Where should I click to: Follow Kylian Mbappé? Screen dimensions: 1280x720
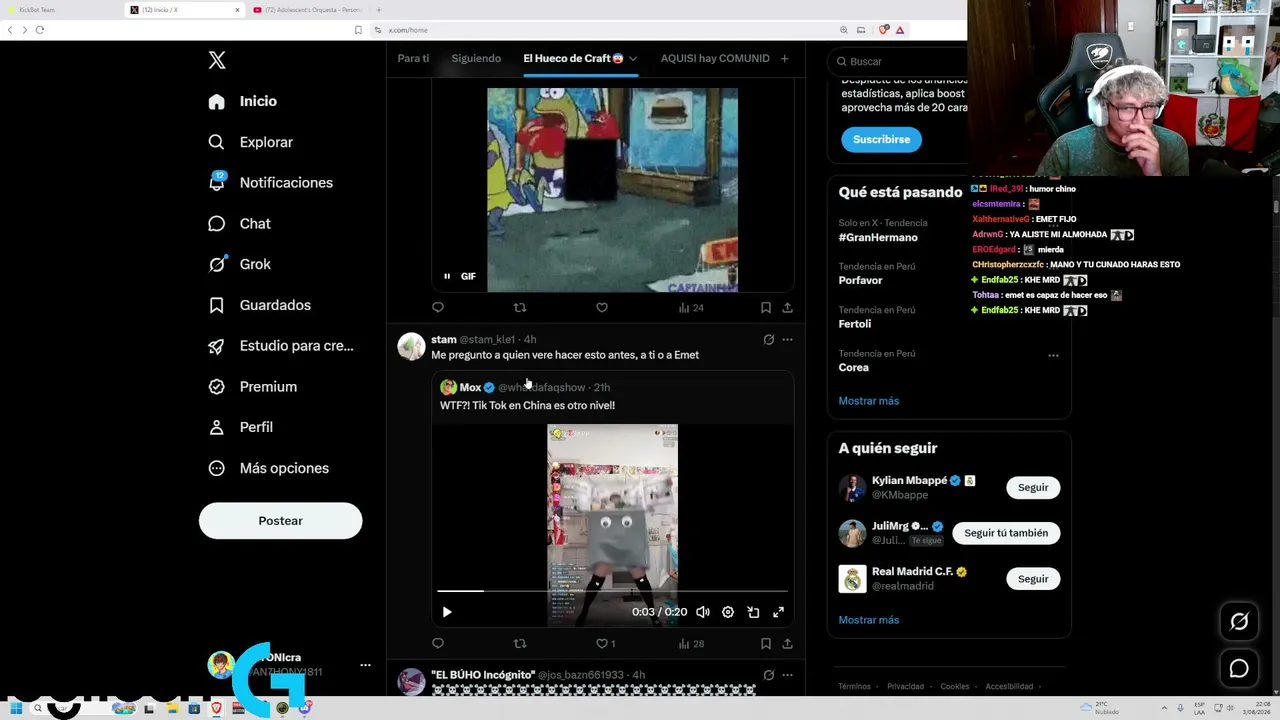point(1033,487)
